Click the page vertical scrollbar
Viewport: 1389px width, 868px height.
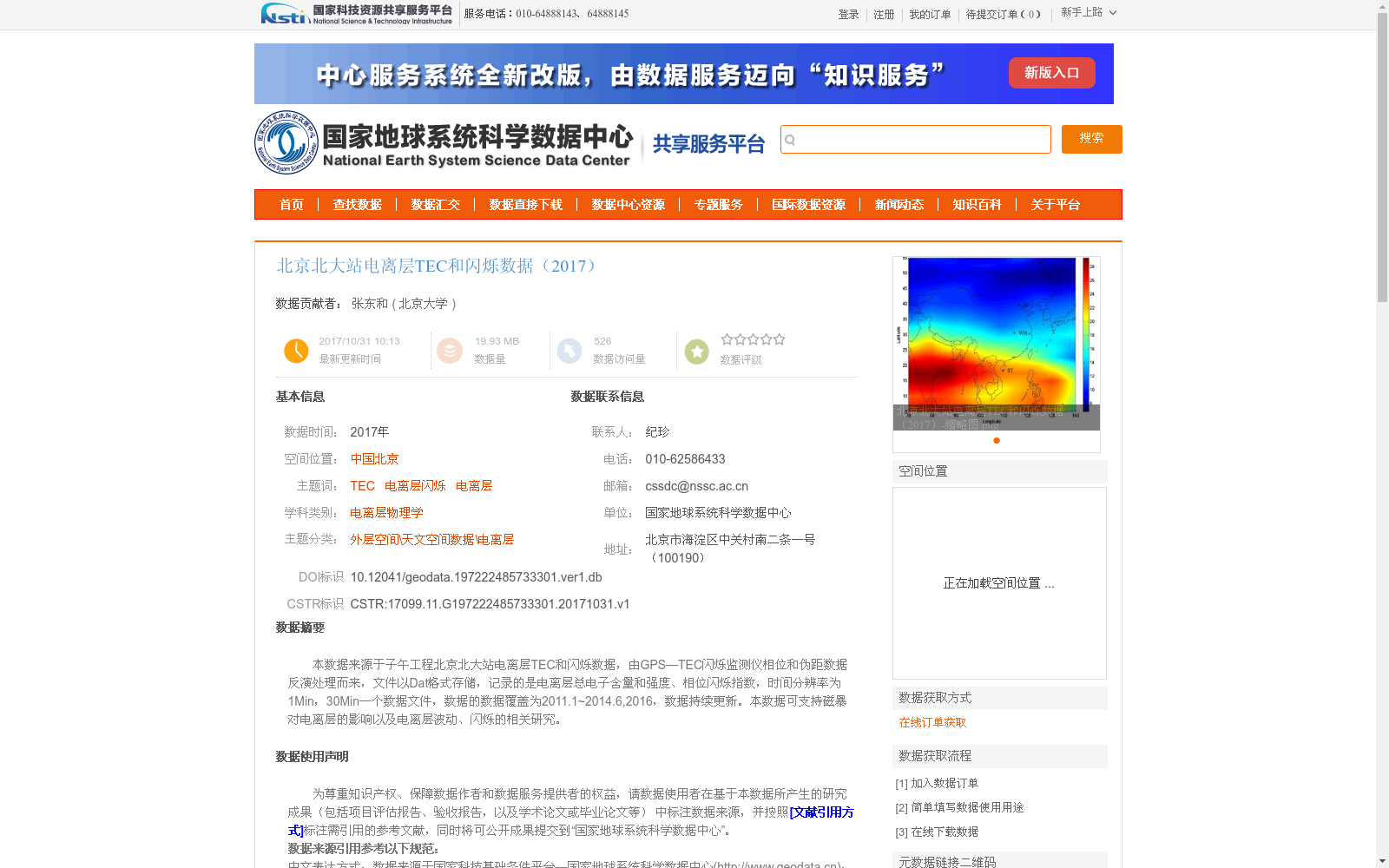click(x=1382, y=156)
